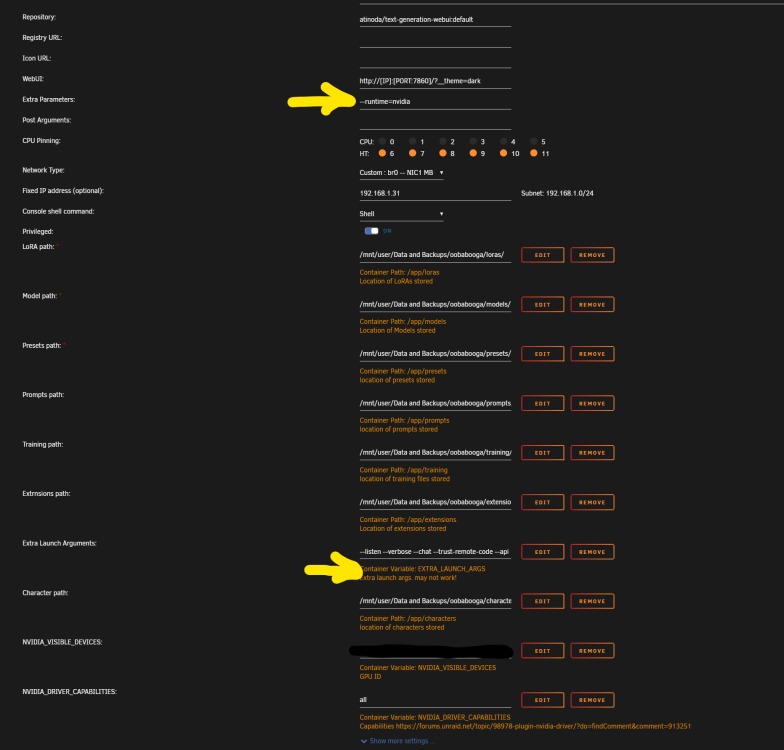Image resolution: width=784 pixels, height=750 pixels.
Task: Click the Registry URL input field
Action: point(435,40)
